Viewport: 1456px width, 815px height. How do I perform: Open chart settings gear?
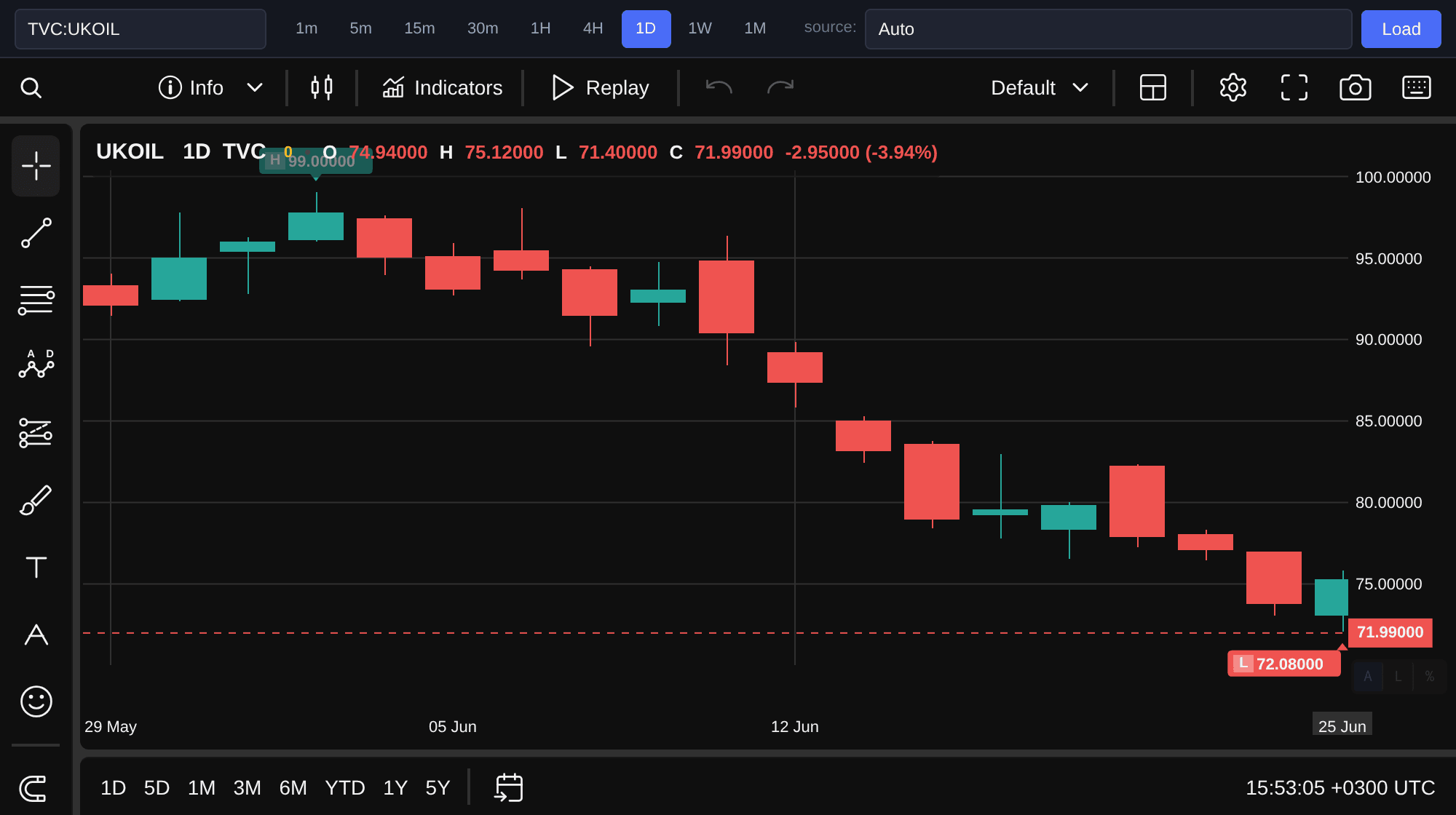click(1233, 88)
